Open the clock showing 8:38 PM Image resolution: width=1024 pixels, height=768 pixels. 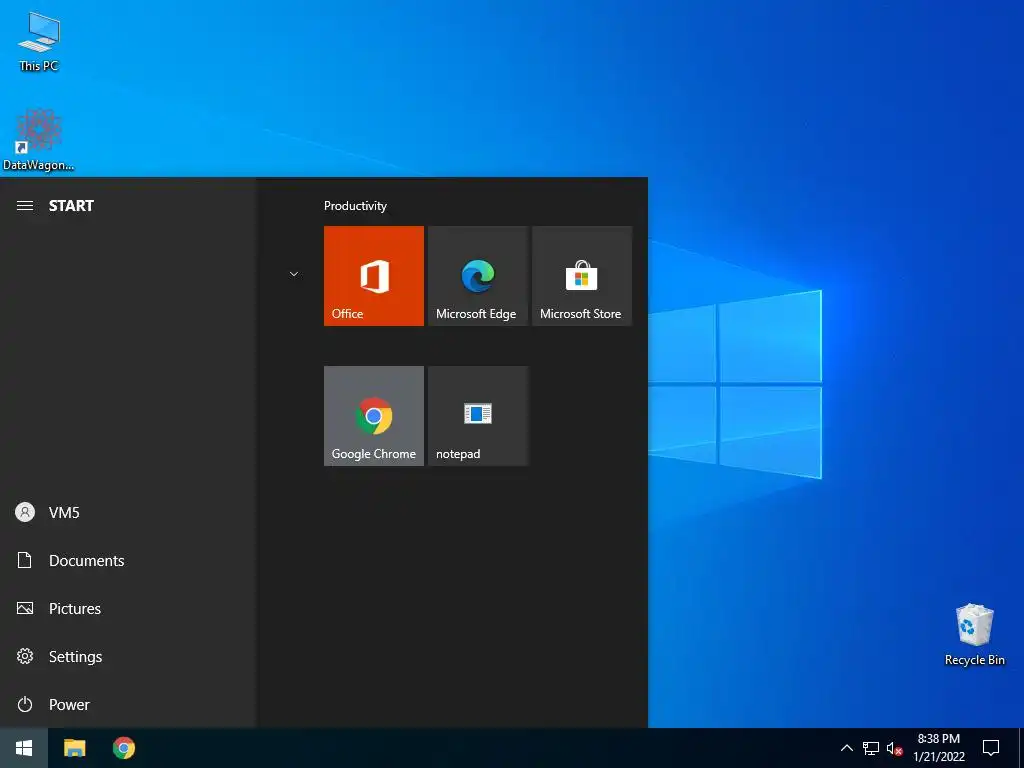[x=938, y=748]
